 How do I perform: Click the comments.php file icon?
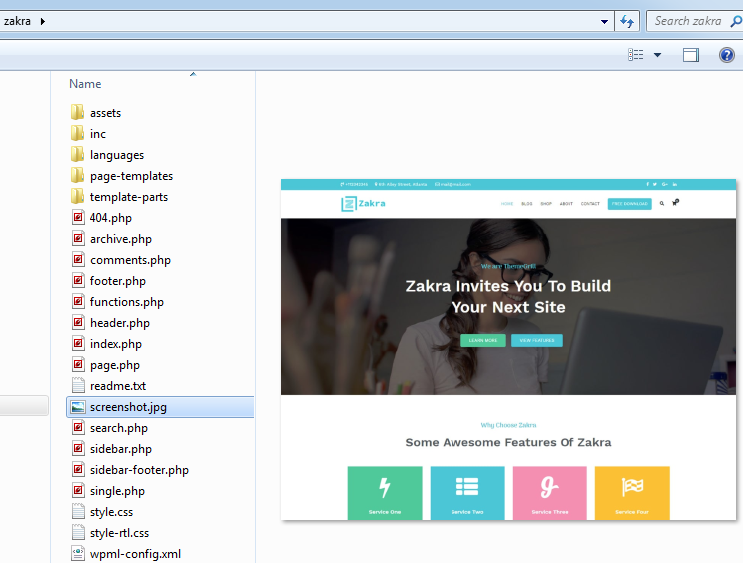pyautogui.click(x=78, y=260)
